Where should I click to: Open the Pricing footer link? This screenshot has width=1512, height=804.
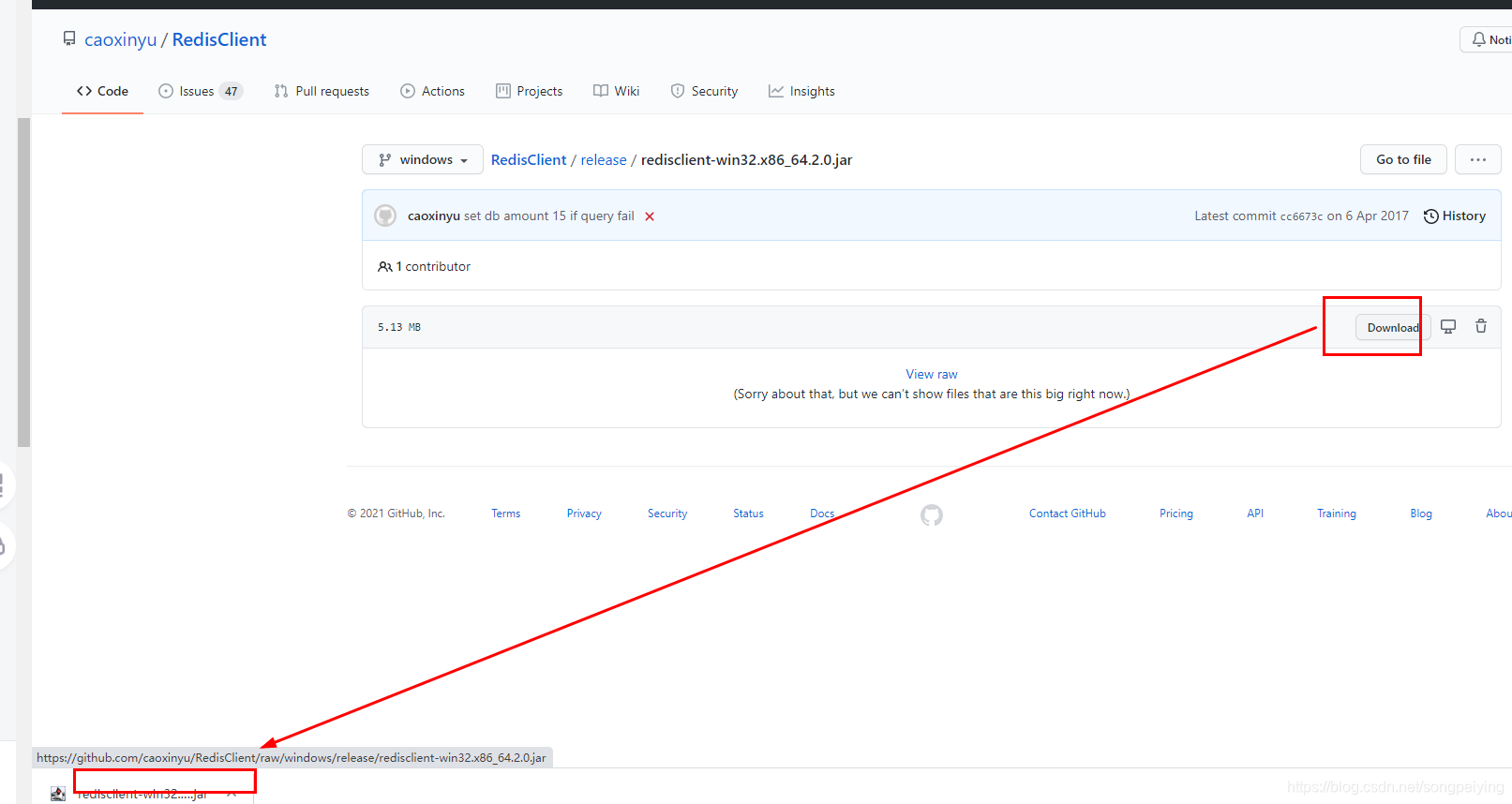[1176, 514]
